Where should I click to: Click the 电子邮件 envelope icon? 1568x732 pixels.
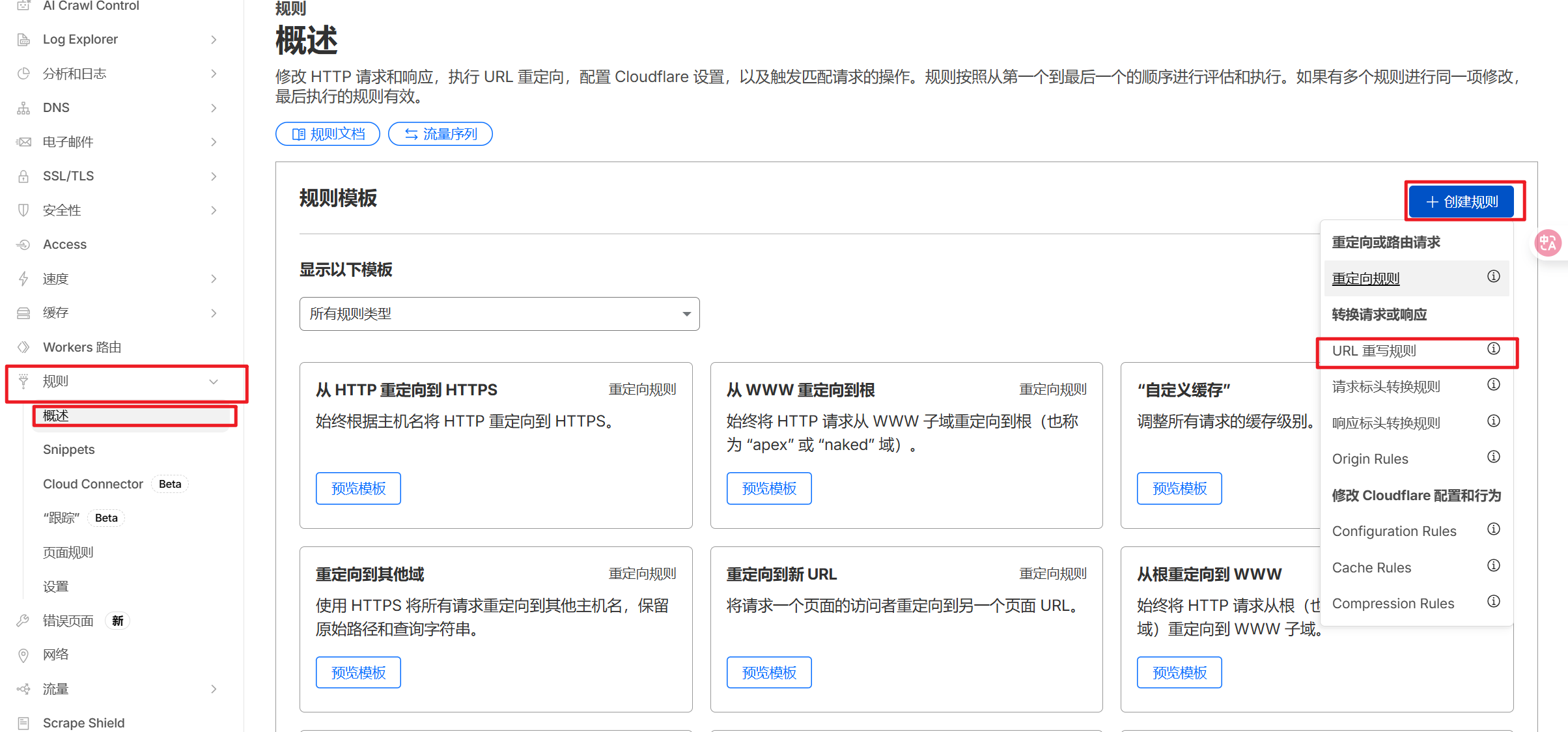[x=23, y=141]
